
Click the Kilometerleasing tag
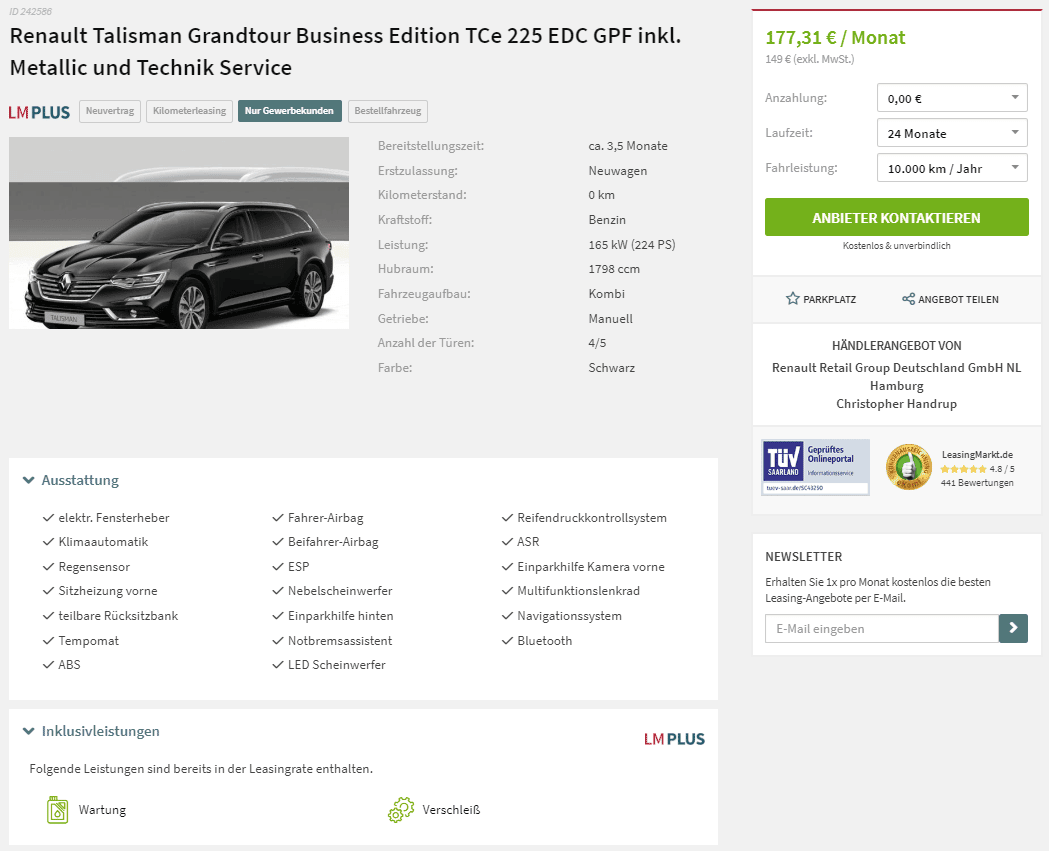click(x=189, y=111)
